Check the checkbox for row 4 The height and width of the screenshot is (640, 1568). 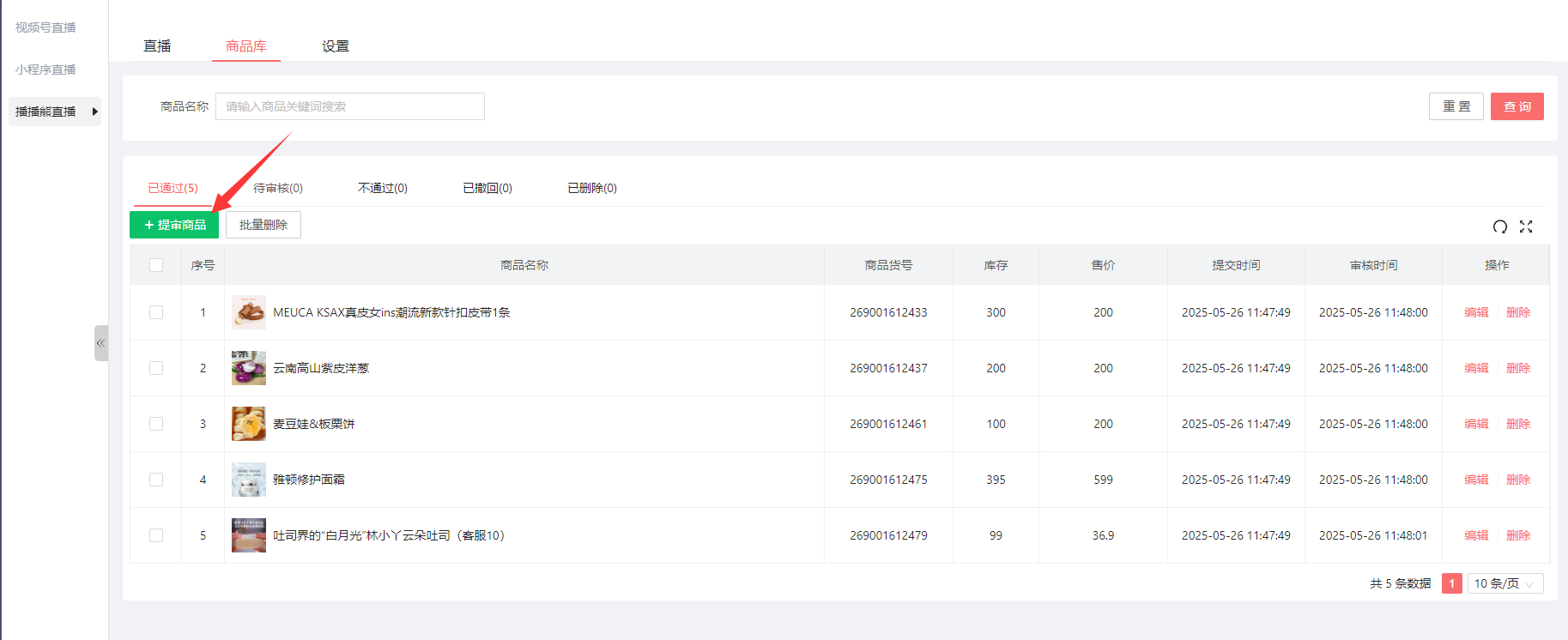click(x=156, y=480)
